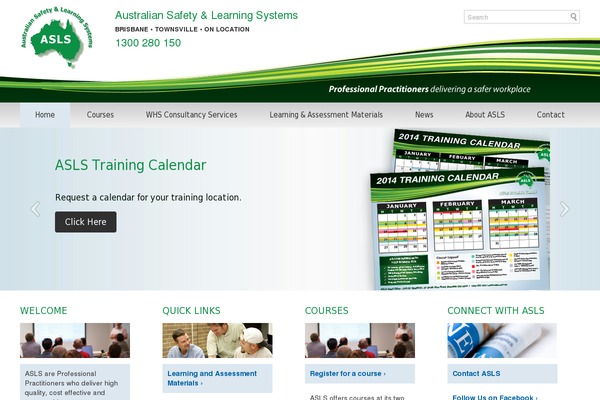Image resolution: width=600 pixels, height=400 pixels.
Task: Click the Courses section classroom photo
Action: (x=360, y=340)
